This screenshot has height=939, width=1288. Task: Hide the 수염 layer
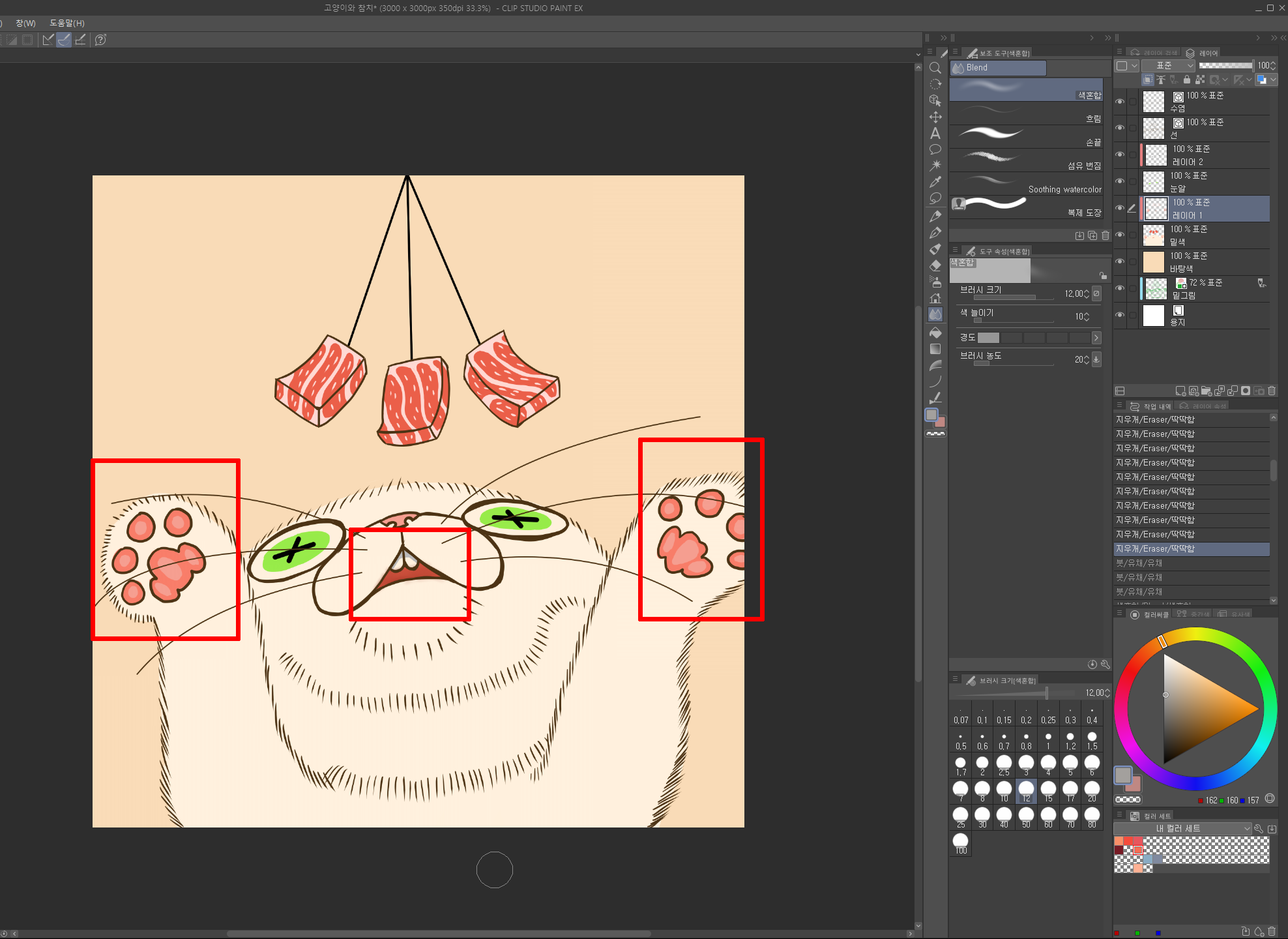click(x=1120, y=102)
